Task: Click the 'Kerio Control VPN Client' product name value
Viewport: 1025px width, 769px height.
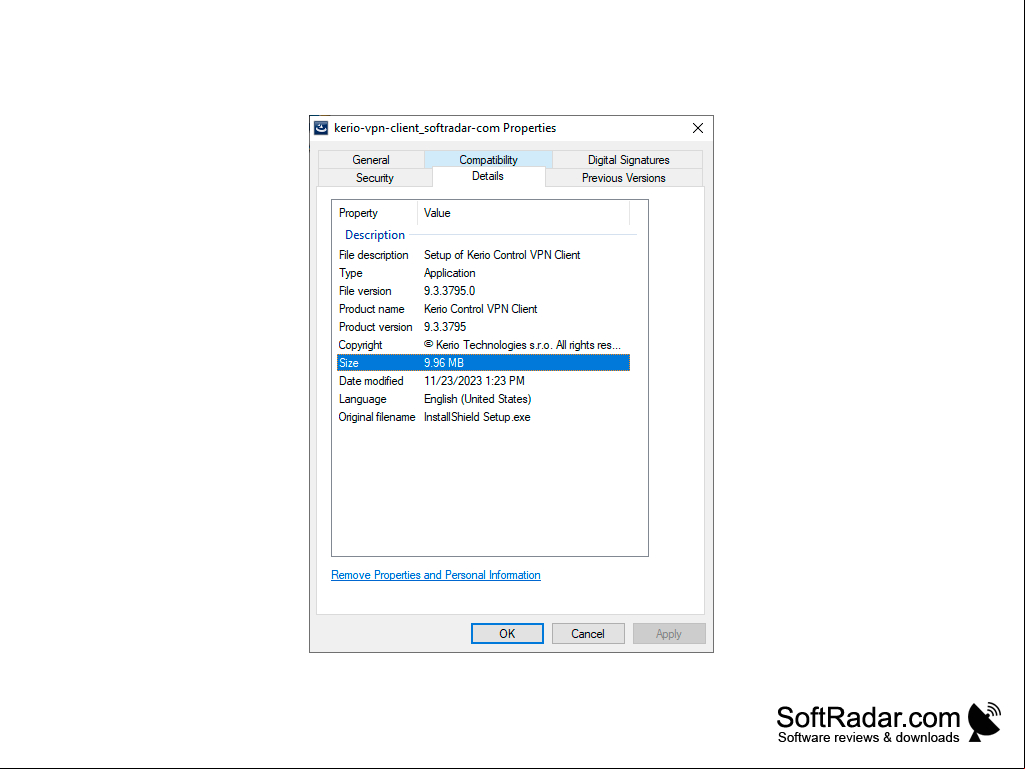Action: click(x=480, y=309)
